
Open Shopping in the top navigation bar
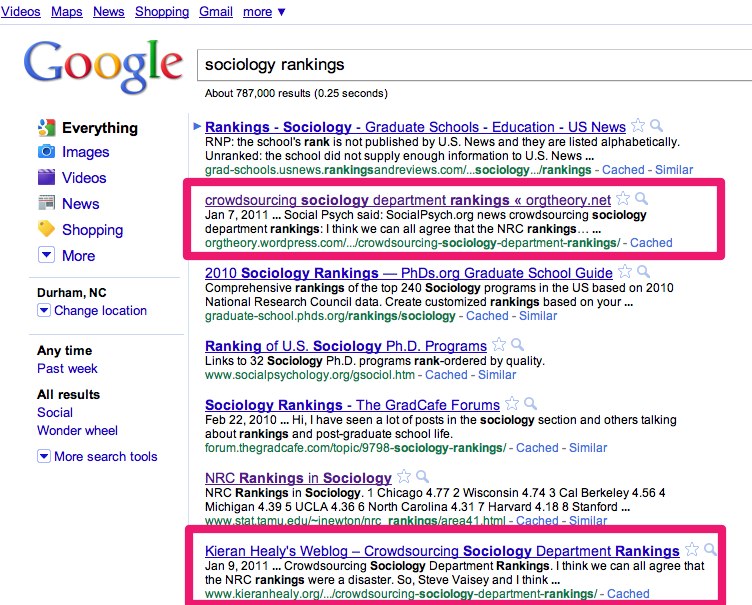[x=162, y=12]
